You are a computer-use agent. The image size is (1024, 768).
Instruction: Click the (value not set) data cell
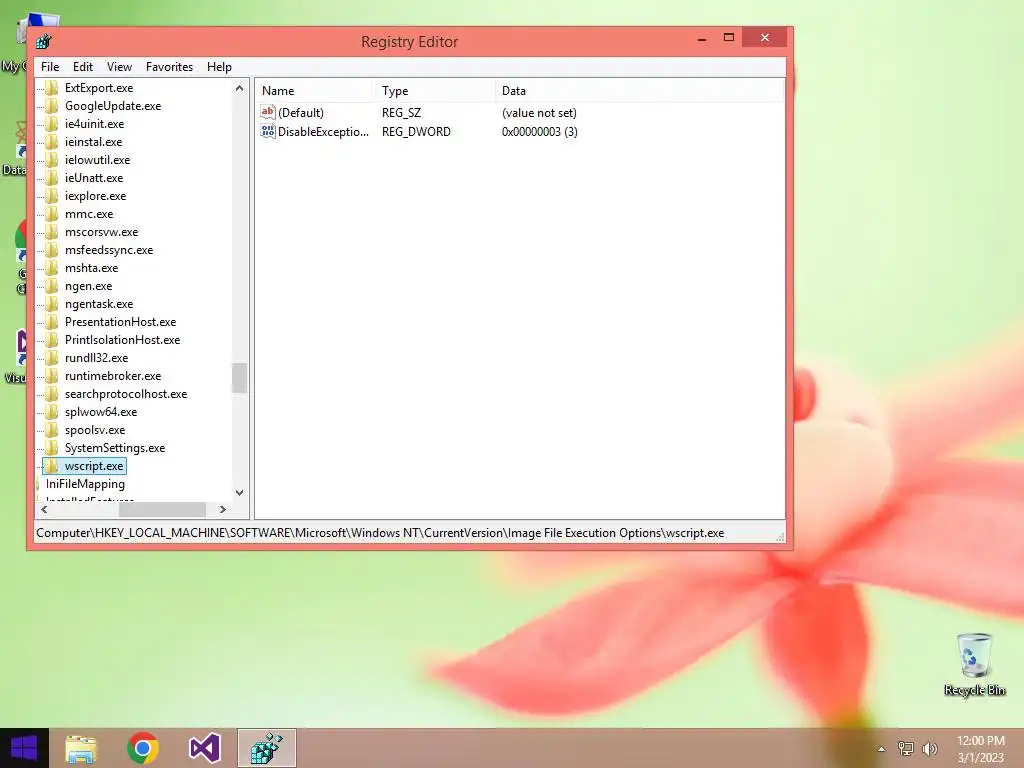(539, 112)
